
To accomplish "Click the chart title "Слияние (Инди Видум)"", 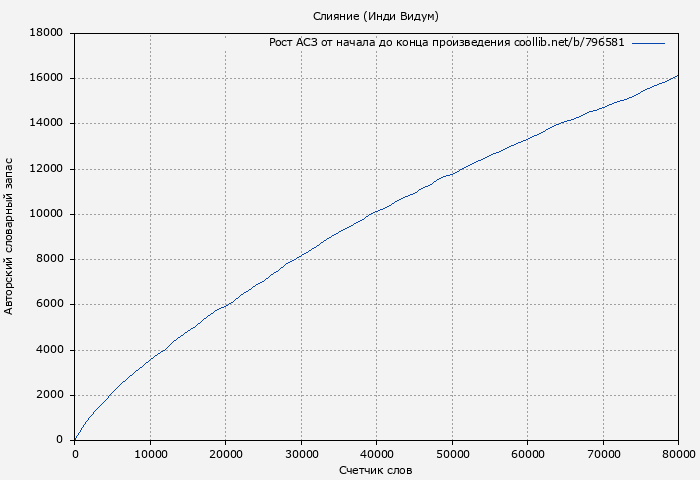I will [376, 16].
